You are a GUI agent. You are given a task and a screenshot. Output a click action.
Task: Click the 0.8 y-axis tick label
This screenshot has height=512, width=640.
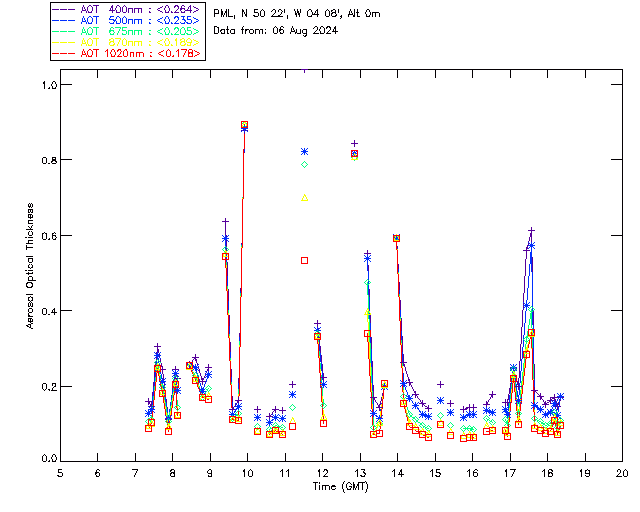[x=49, y=160]
